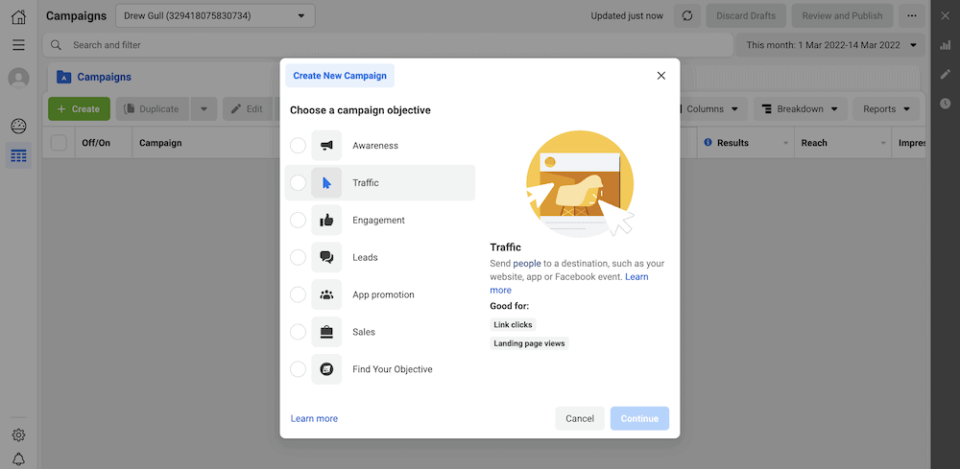Viewport: 960px width, 469px height.
Task: Open the Columns dropdown
Action: [711, 109]
